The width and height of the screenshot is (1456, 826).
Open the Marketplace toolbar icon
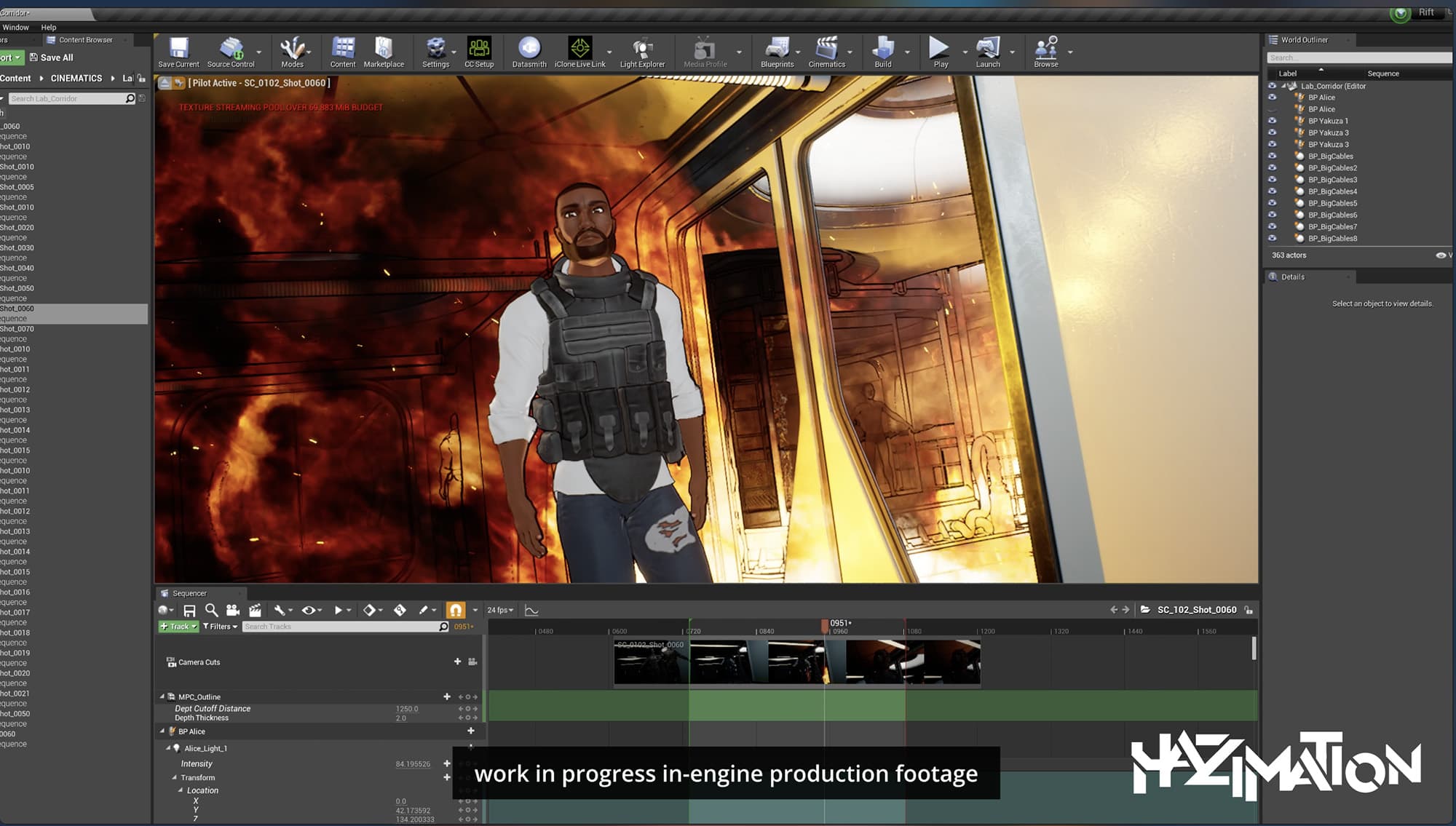pos(384,52)
